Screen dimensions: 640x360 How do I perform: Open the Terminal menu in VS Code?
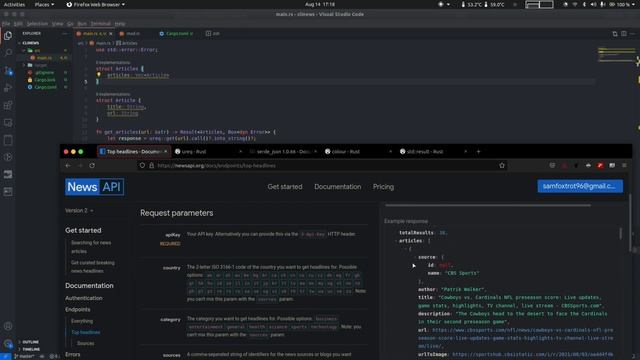(100, 24)
